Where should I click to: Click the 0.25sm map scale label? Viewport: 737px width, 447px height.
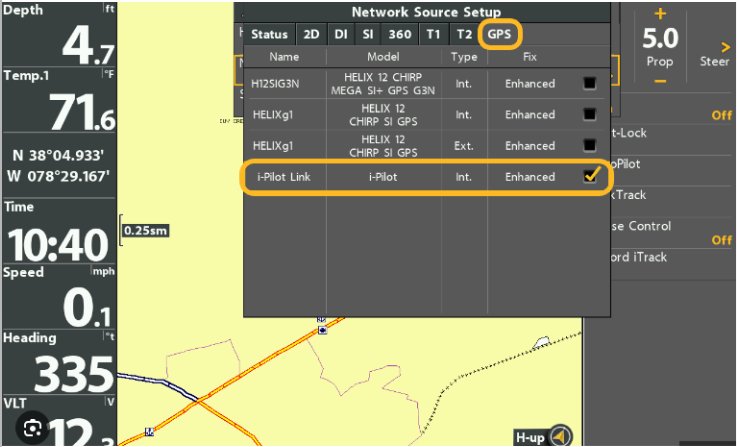click(x=146, y=230)
